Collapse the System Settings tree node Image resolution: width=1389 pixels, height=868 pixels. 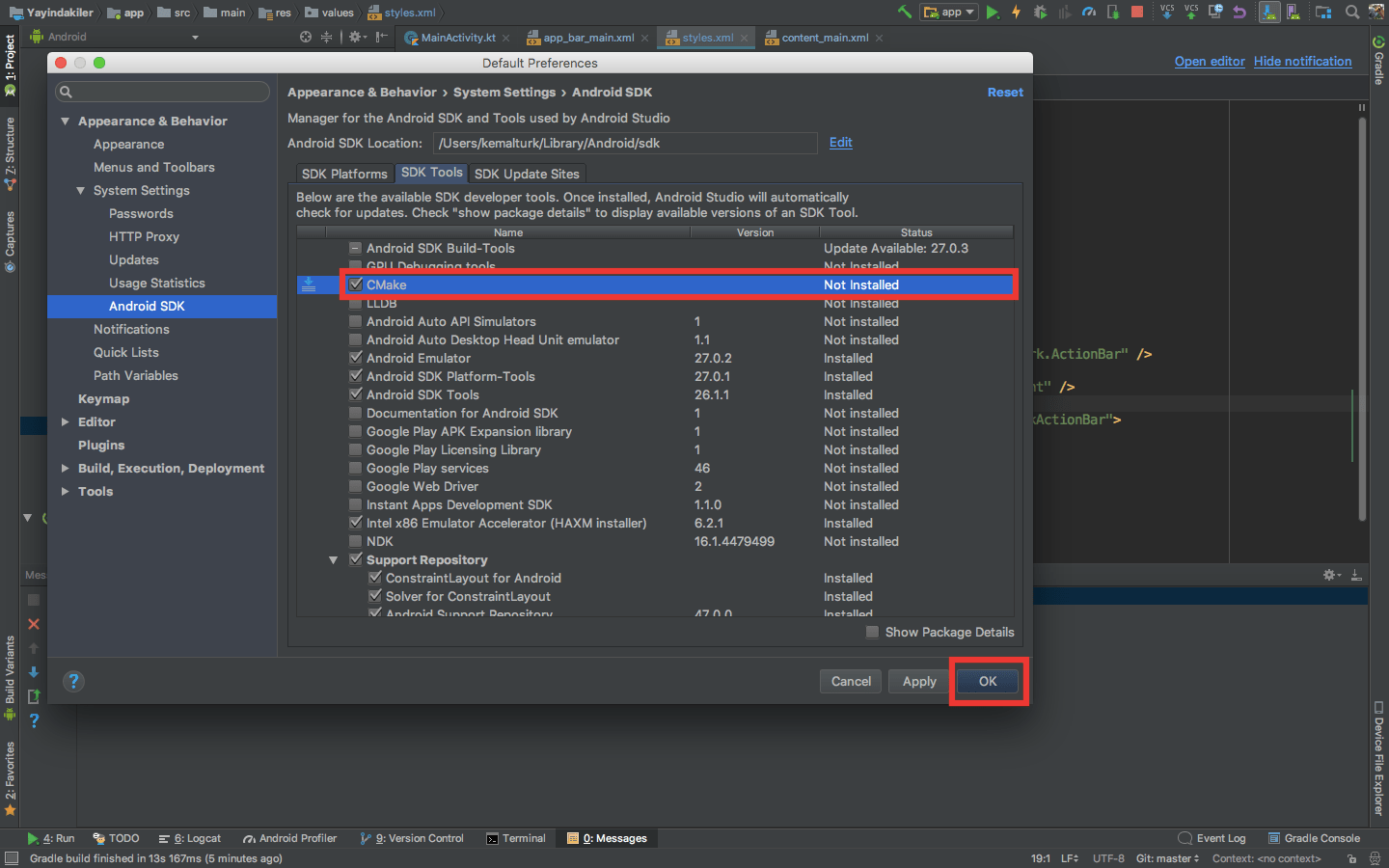point(81,190)
